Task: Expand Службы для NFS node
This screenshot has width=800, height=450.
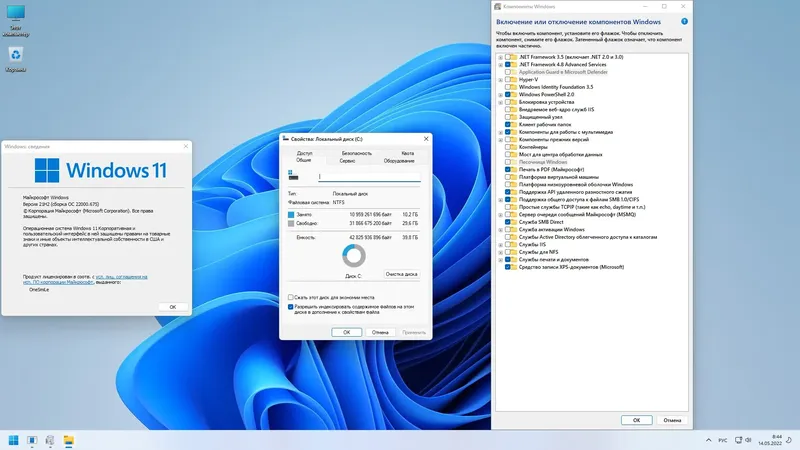Action: 501,253
